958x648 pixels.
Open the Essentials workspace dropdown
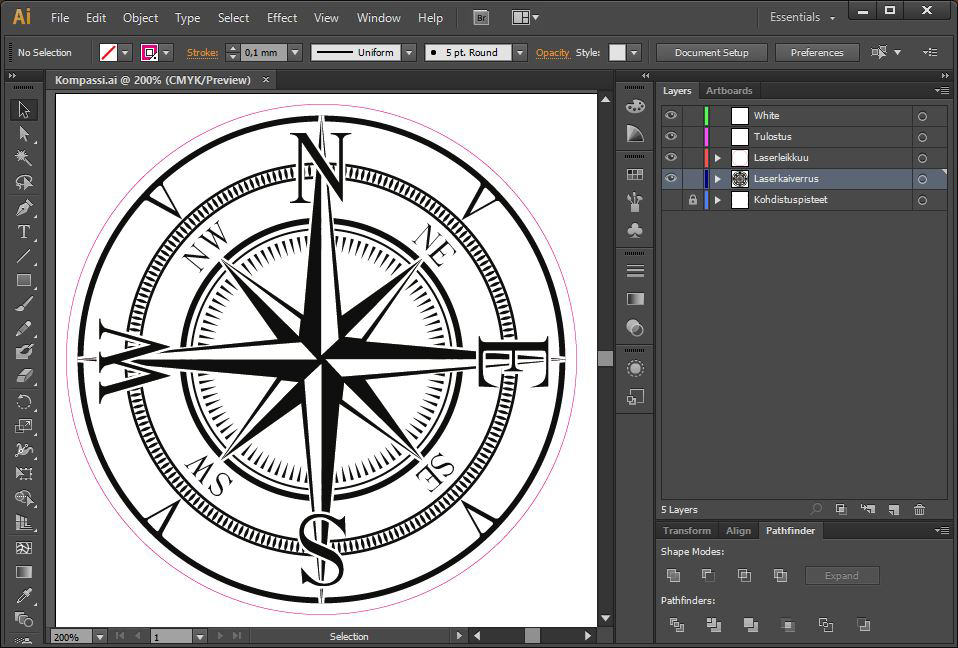coord(801,17)
